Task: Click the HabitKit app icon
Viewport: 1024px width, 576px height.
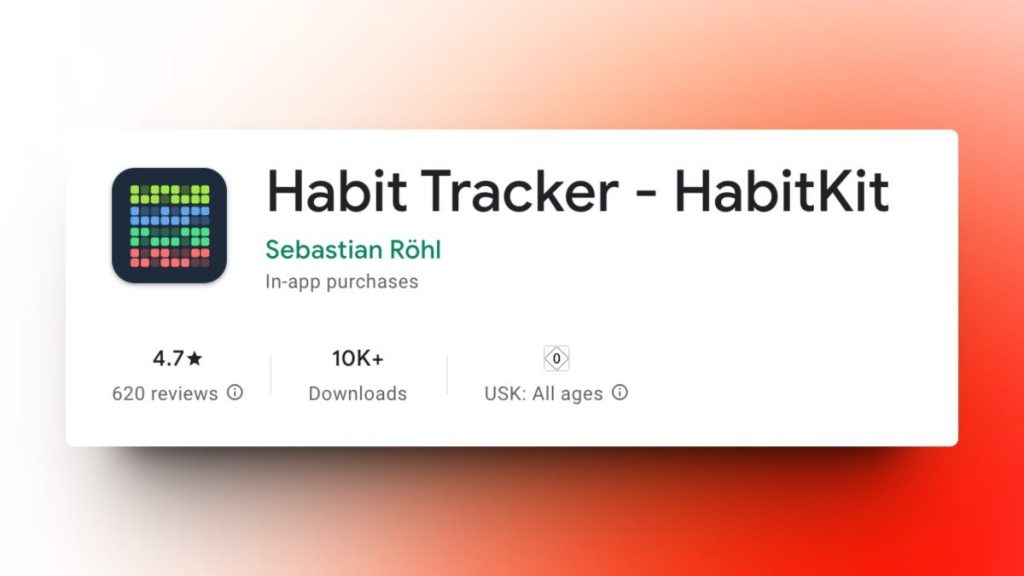Action: point(169,225)
